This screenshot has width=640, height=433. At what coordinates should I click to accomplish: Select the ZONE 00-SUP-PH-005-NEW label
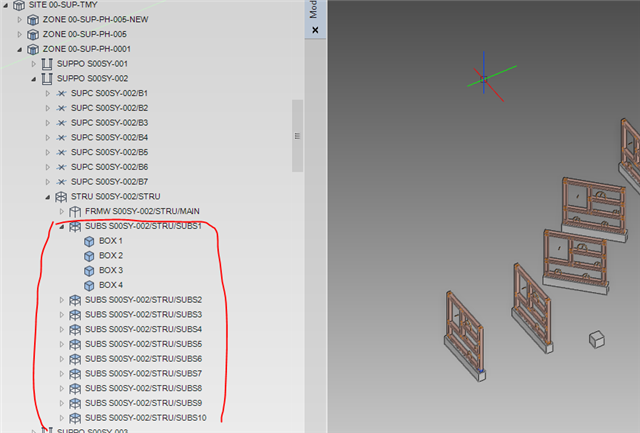96,19
